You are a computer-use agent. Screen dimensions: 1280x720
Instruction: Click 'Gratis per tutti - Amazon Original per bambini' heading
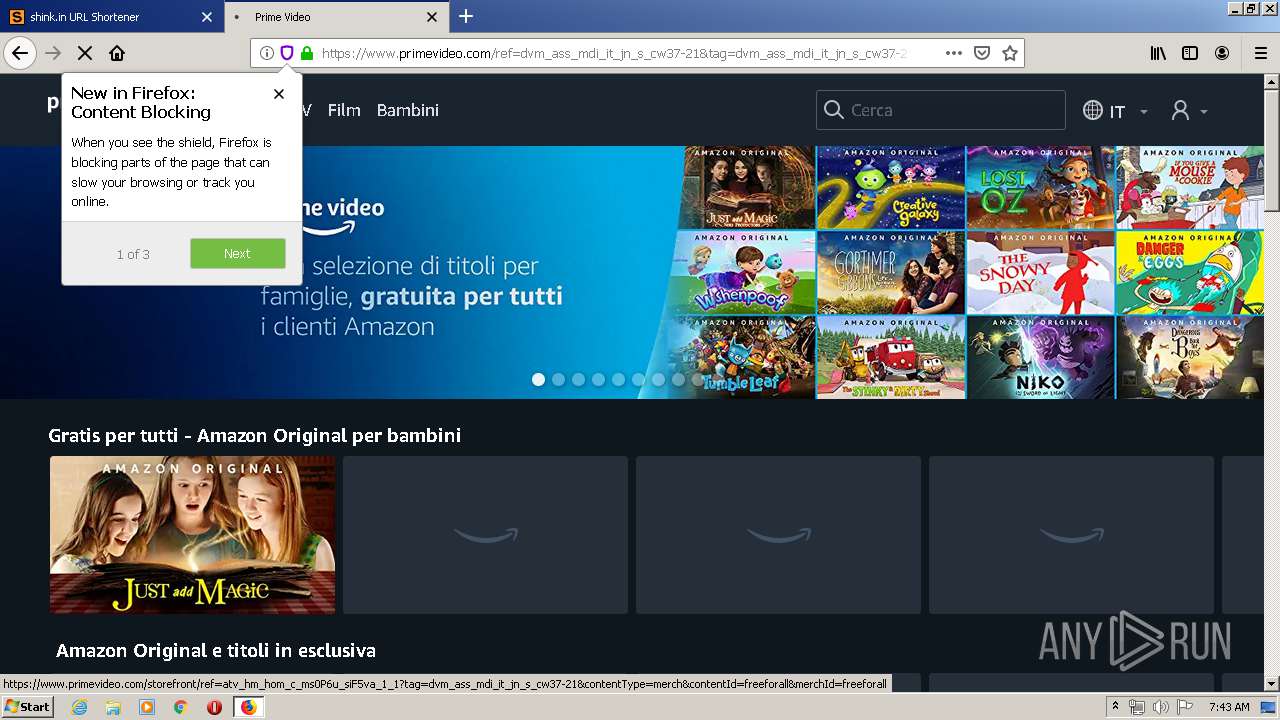pyautogui.click(x=254, y=435)
